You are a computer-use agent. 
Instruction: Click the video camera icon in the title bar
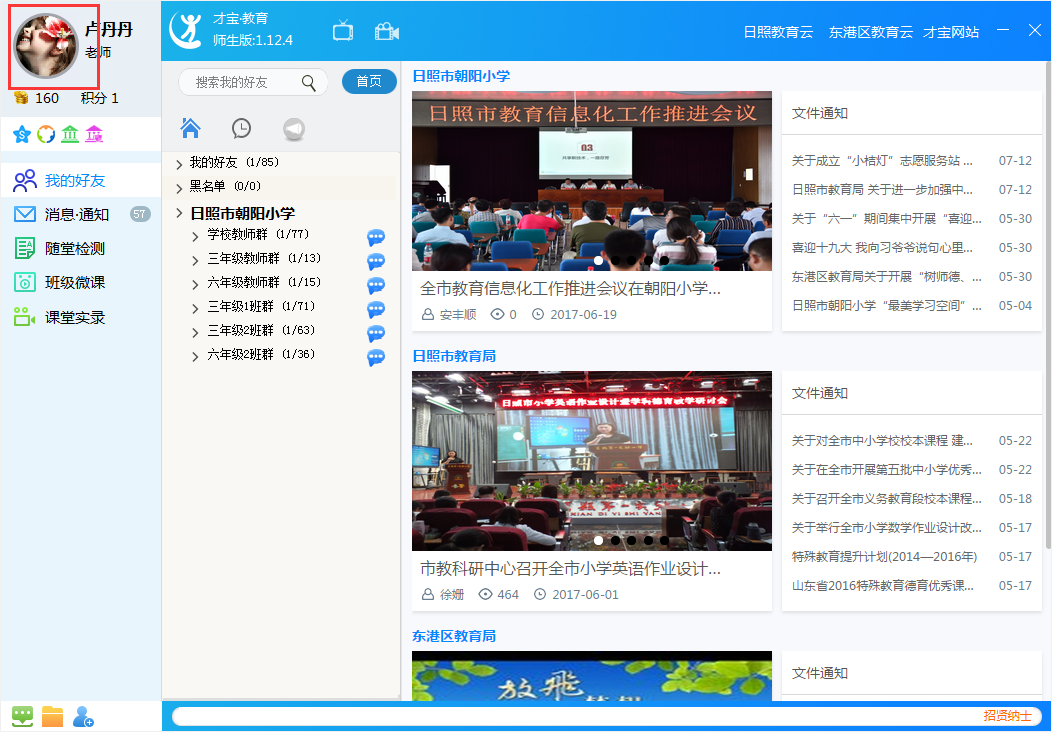pos(387,32)
